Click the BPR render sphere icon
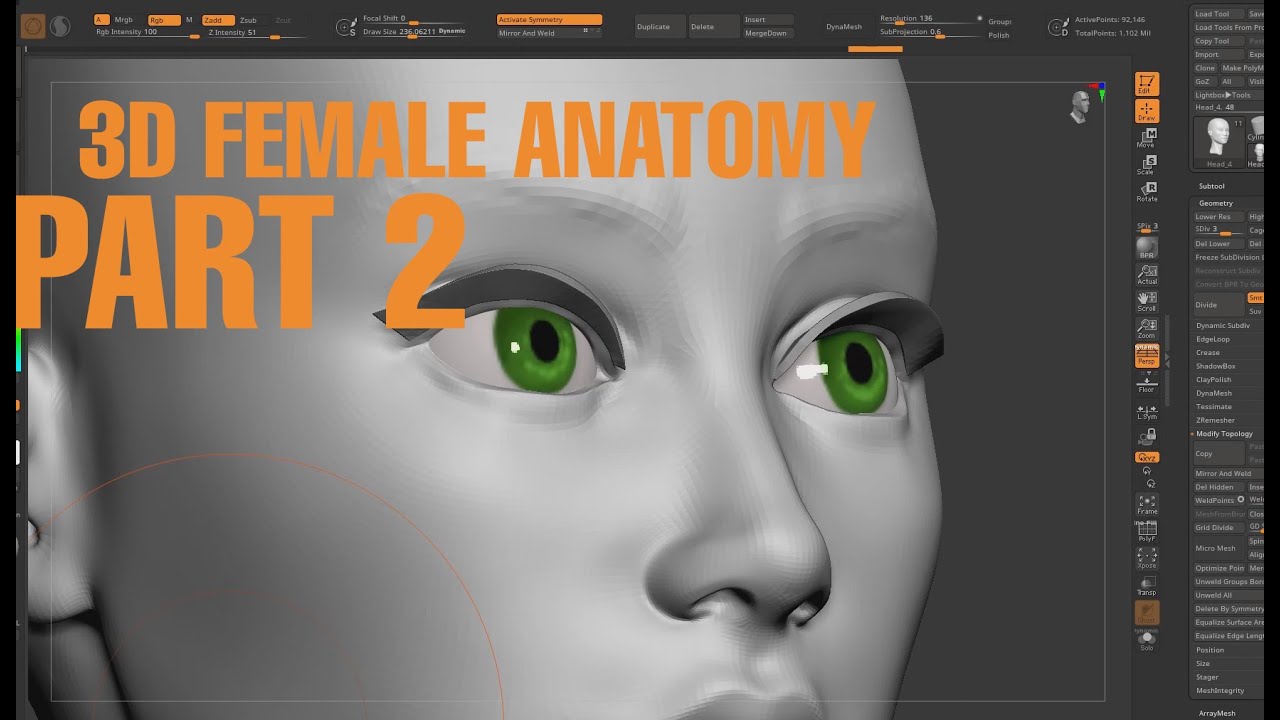This screenshot has width=1280, height=720. tap(1147, 248)
